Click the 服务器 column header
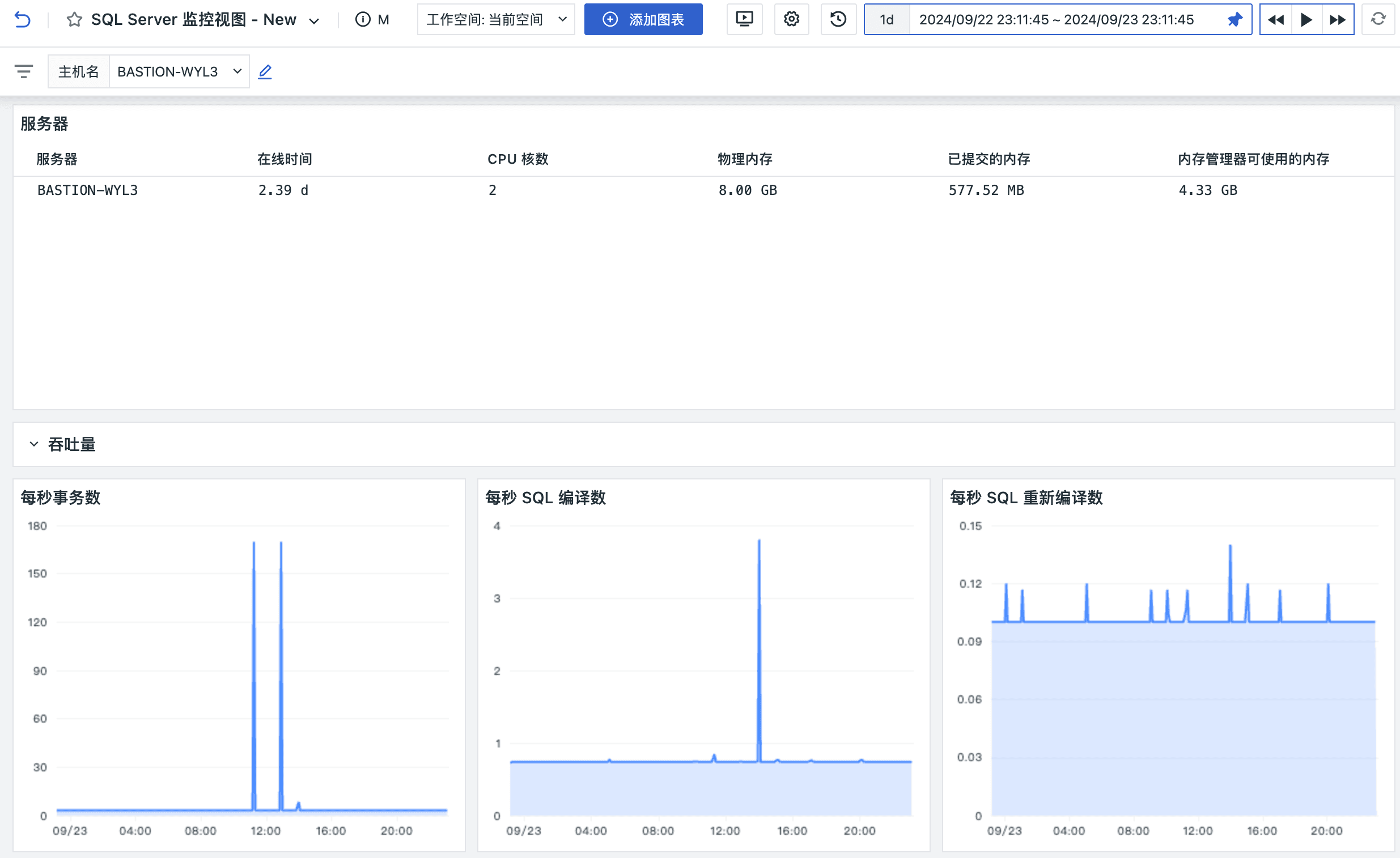This screenshot has height=858, width=1400. [x=56, y=159]
